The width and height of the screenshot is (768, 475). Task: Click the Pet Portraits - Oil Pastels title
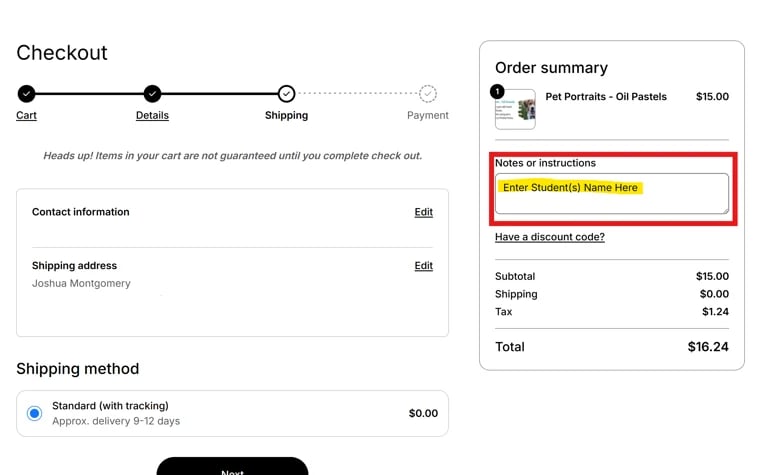pos(606,96)
